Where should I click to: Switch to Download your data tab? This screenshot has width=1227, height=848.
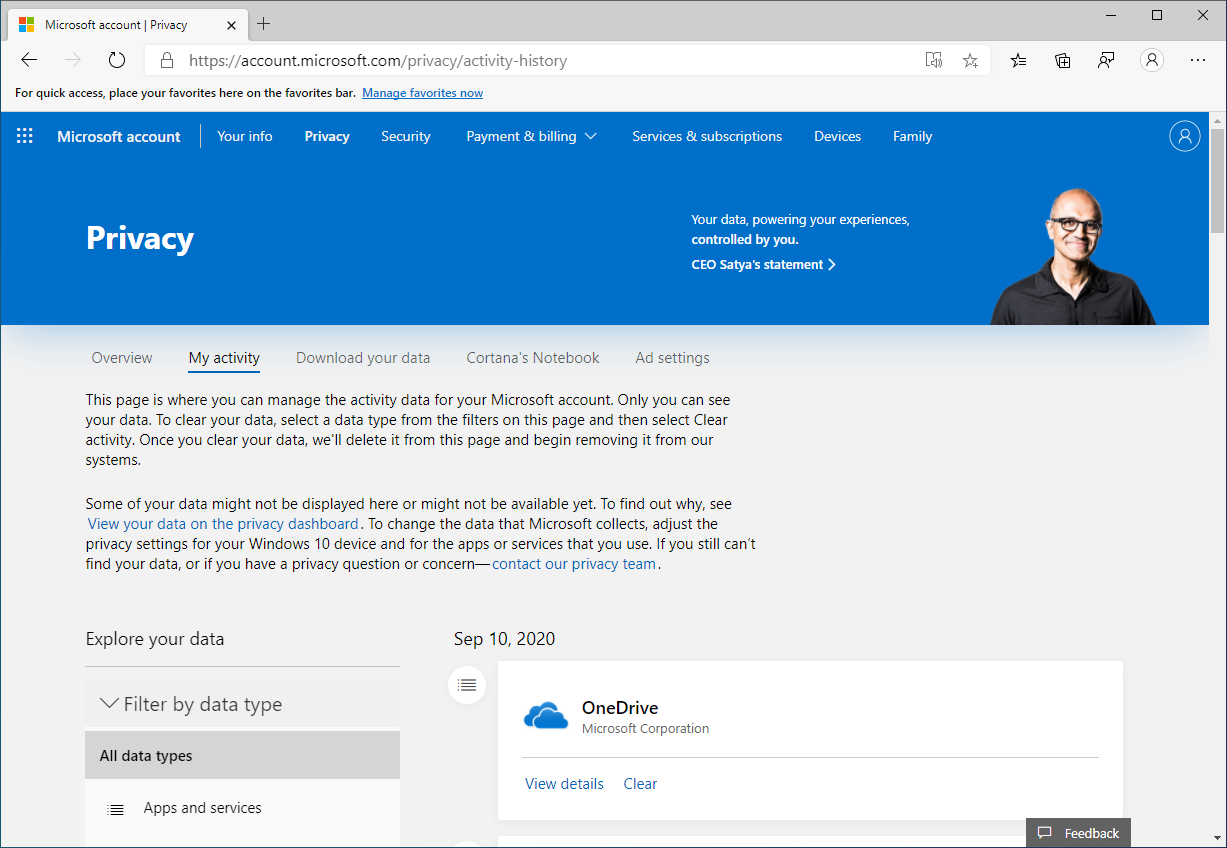tap(363, 358)
